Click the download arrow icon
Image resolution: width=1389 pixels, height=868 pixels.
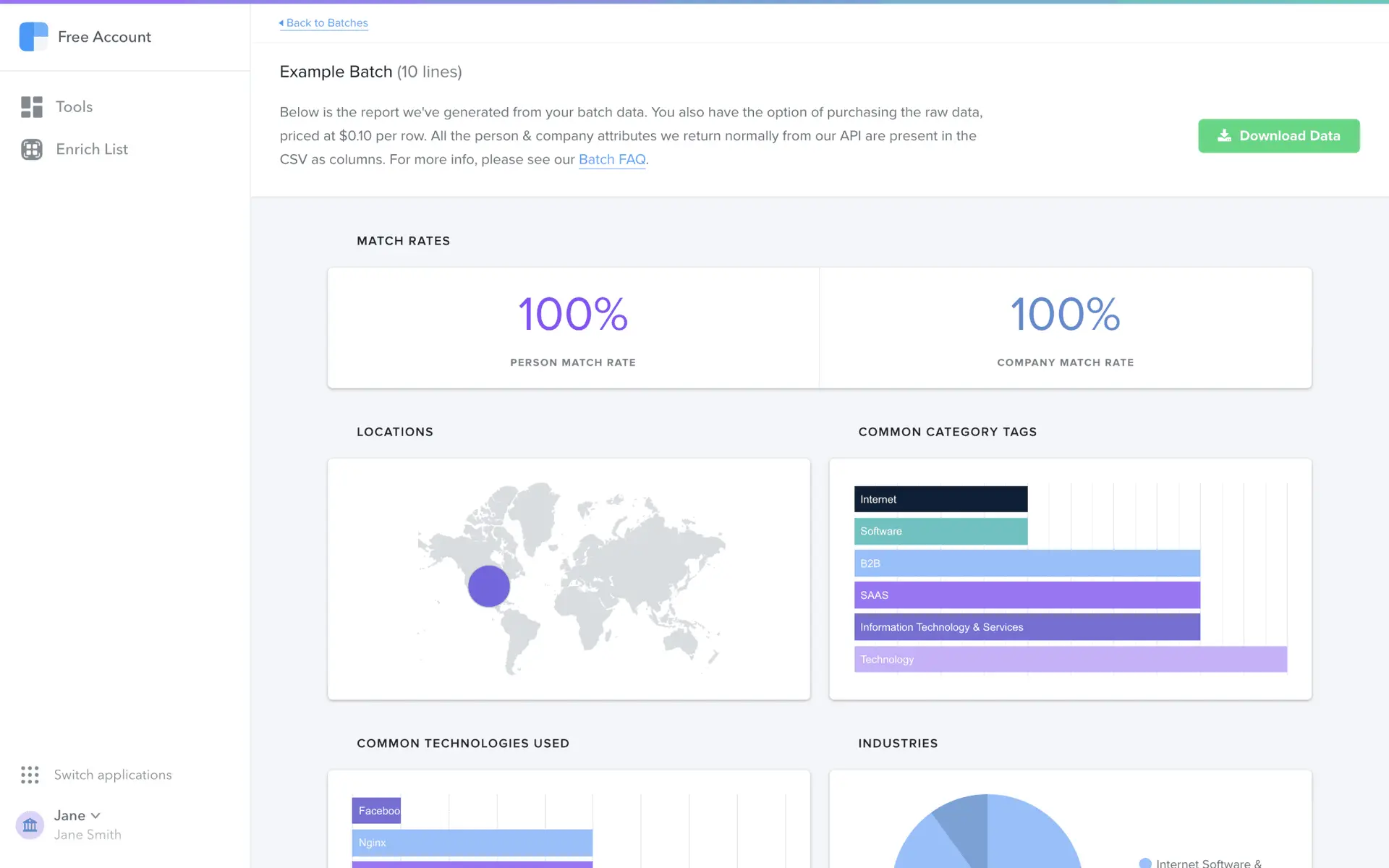tap(1224, 136)
